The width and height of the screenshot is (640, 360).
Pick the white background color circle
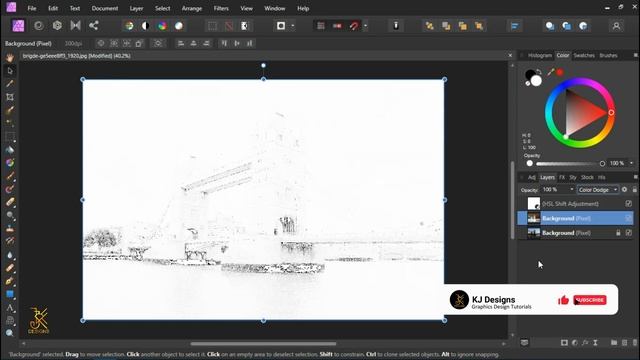536,81
